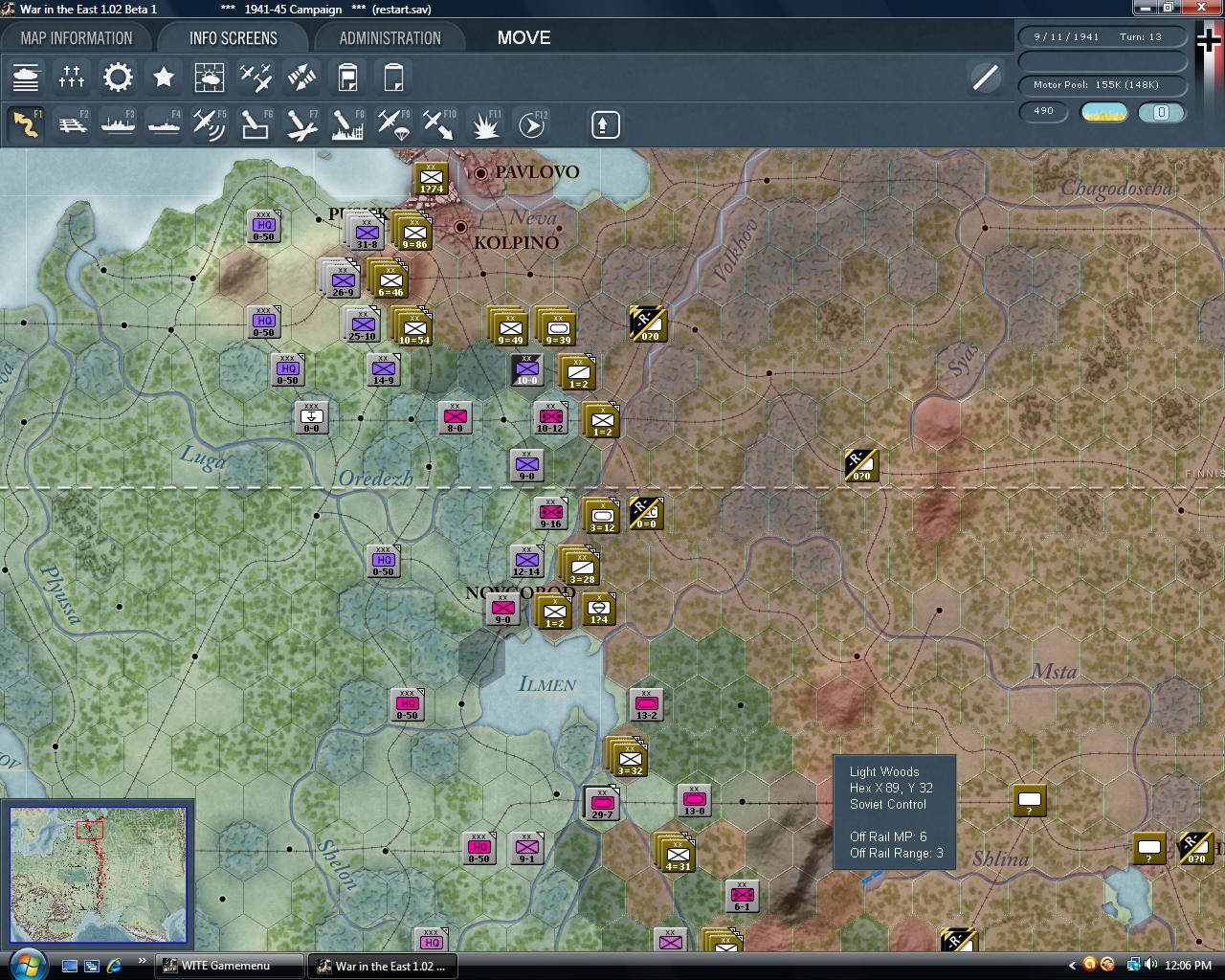Select F1 Move mode
The image size is (1225, 980).
(26, 124)
